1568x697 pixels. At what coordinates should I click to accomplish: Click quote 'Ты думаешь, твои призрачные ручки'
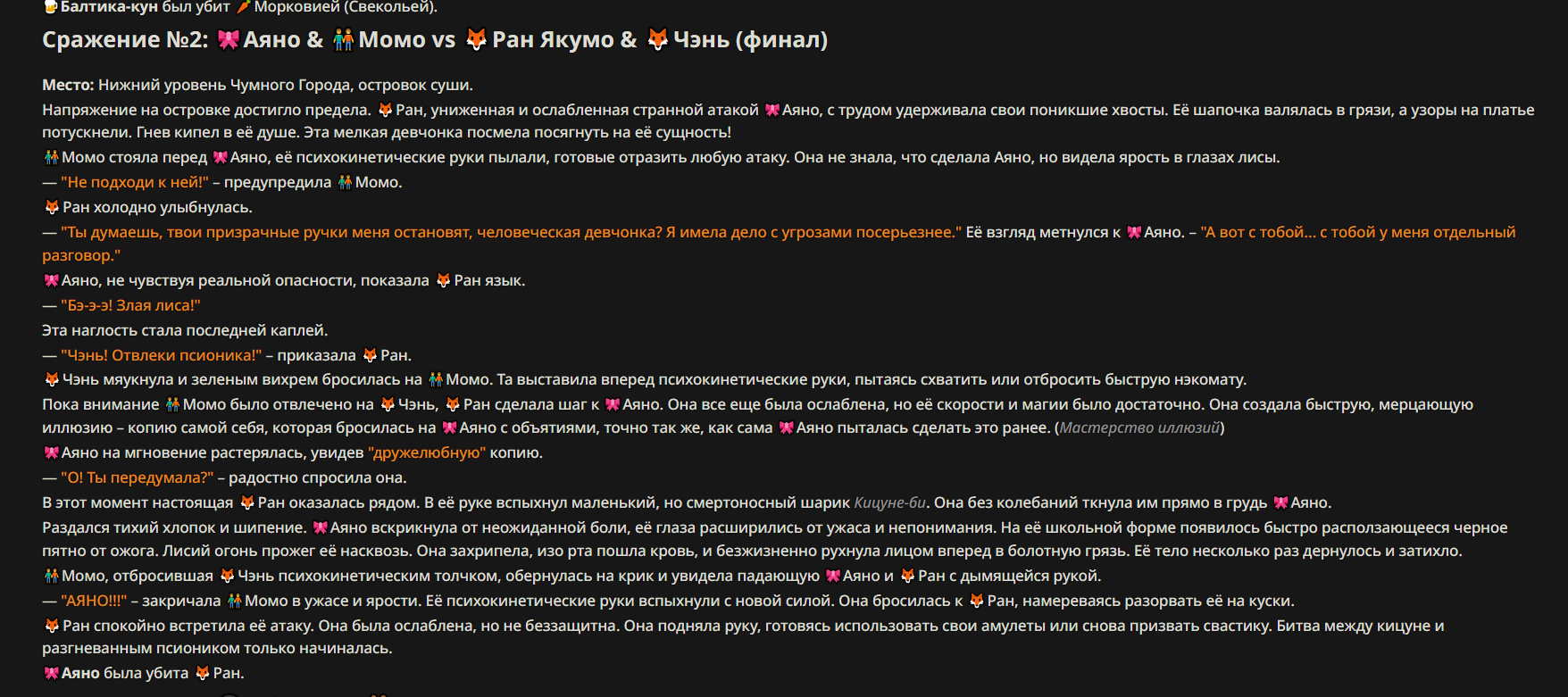[x=512, y=233]
